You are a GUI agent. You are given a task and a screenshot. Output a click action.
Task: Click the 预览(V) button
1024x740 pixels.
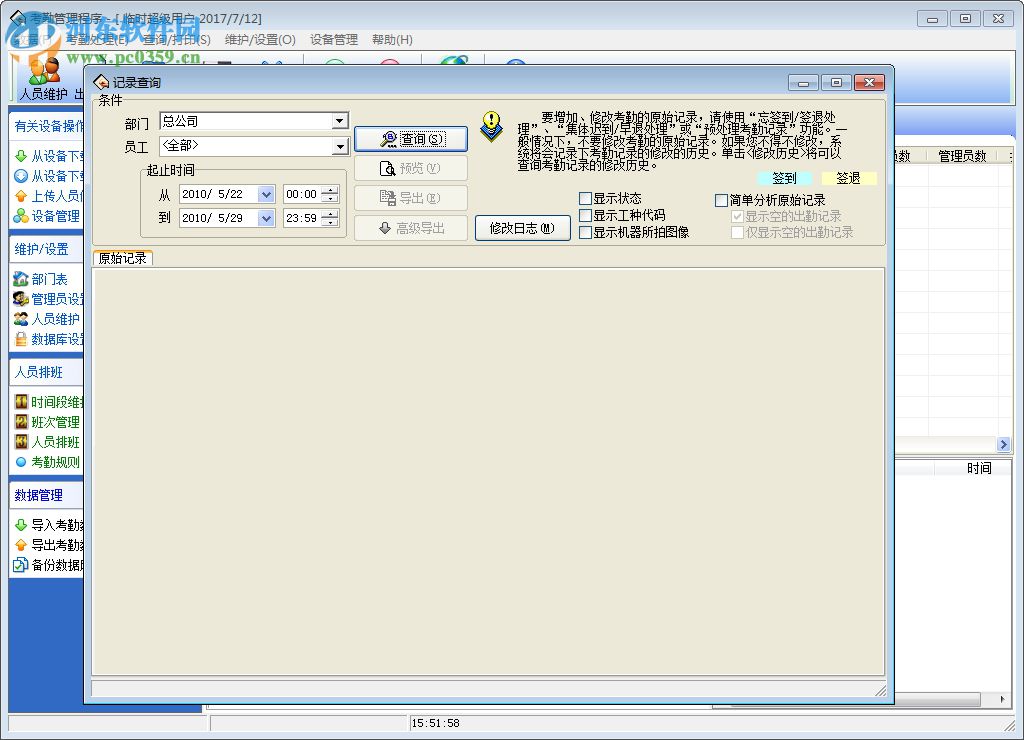pos(411,169)
